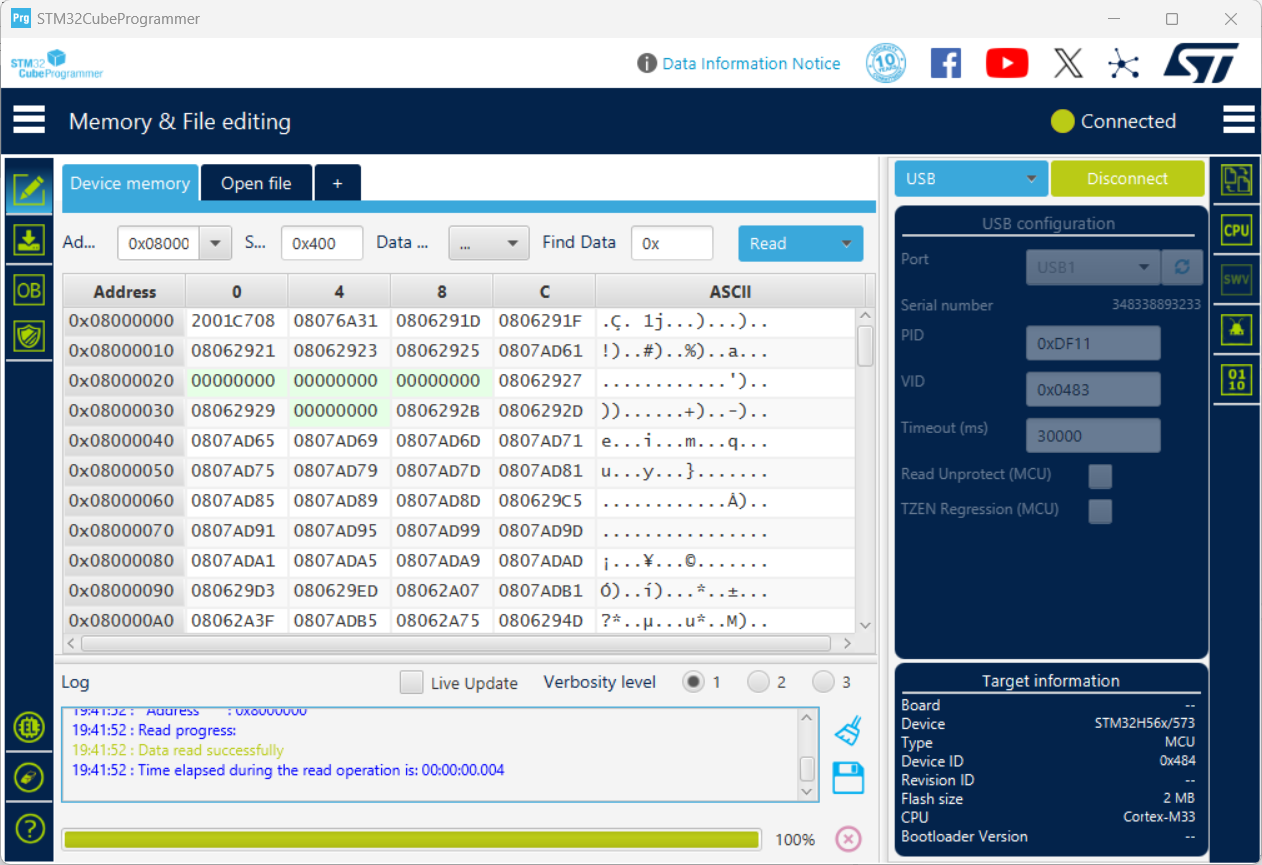Save the log using the floppy disk icon

(848, 778)
